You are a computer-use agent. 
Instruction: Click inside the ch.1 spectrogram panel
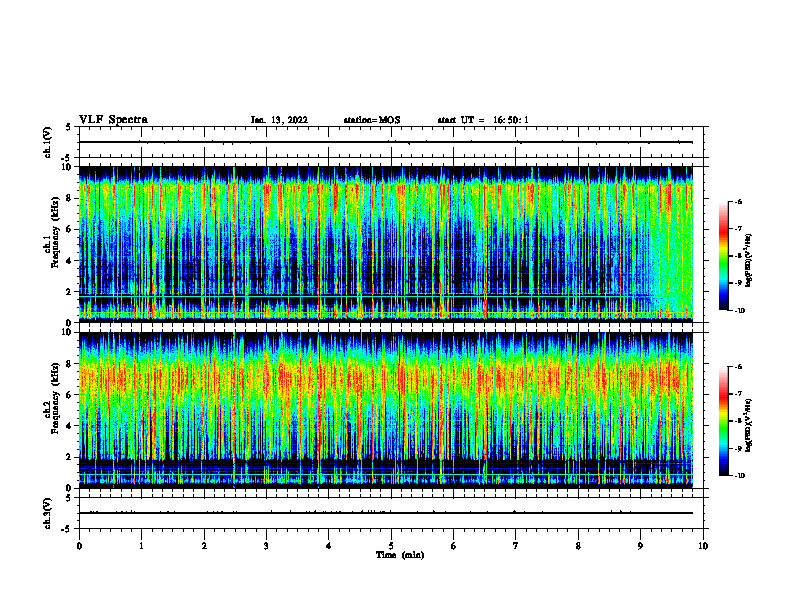[x=386, y=244]
